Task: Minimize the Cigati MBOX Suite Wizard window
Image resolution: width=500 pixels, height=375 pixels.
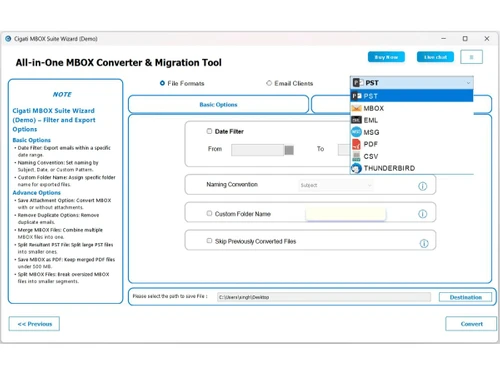Action: pos(443,39)
